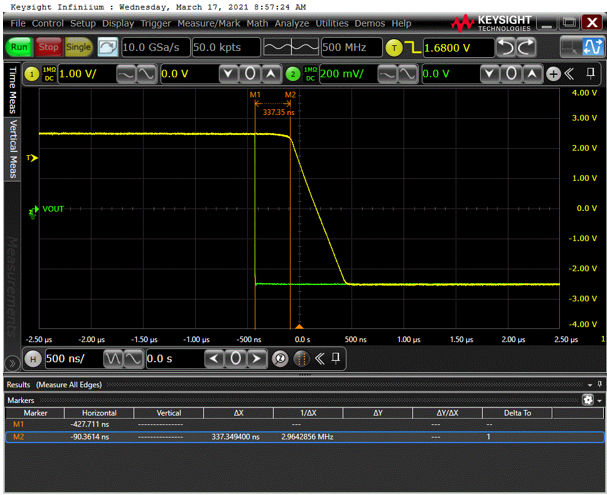607x495 pixels.
Task: Add a new channel with plus icon
Action: (x=554, y=74)
